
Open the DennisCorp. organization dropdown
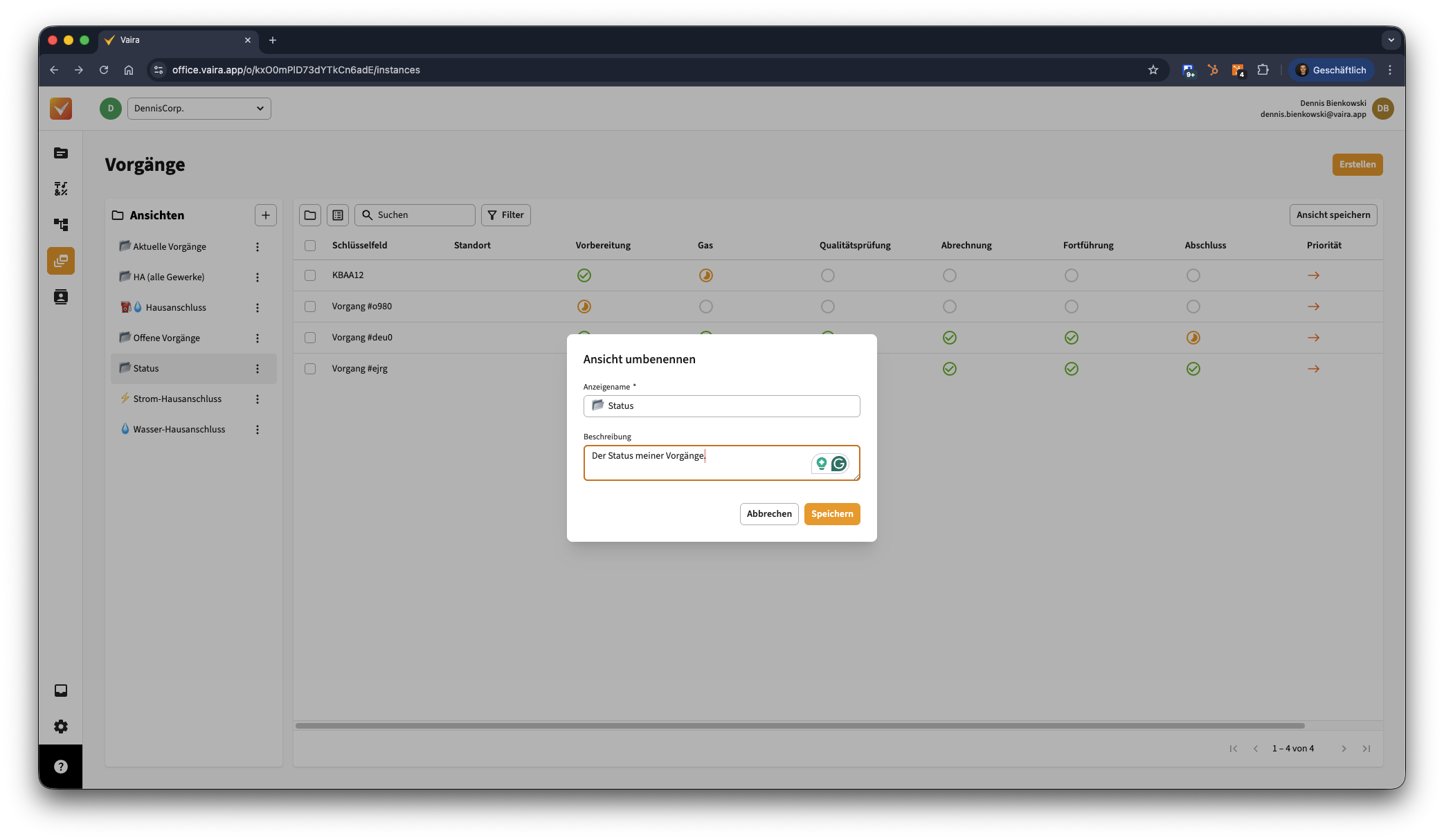(199, 109)
